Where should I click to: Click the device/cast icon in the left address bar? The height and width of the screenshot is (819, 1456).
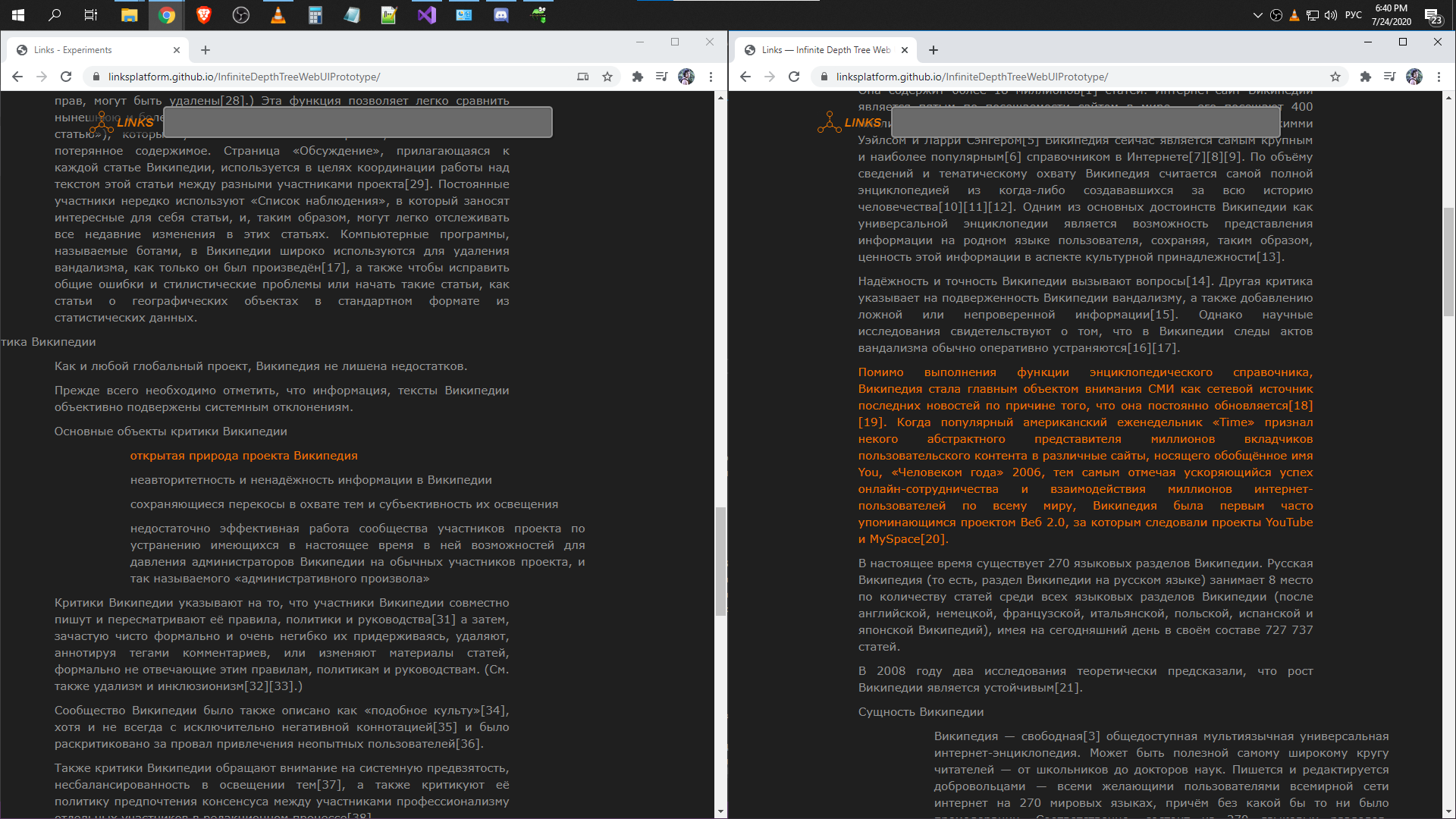(583, 77)
